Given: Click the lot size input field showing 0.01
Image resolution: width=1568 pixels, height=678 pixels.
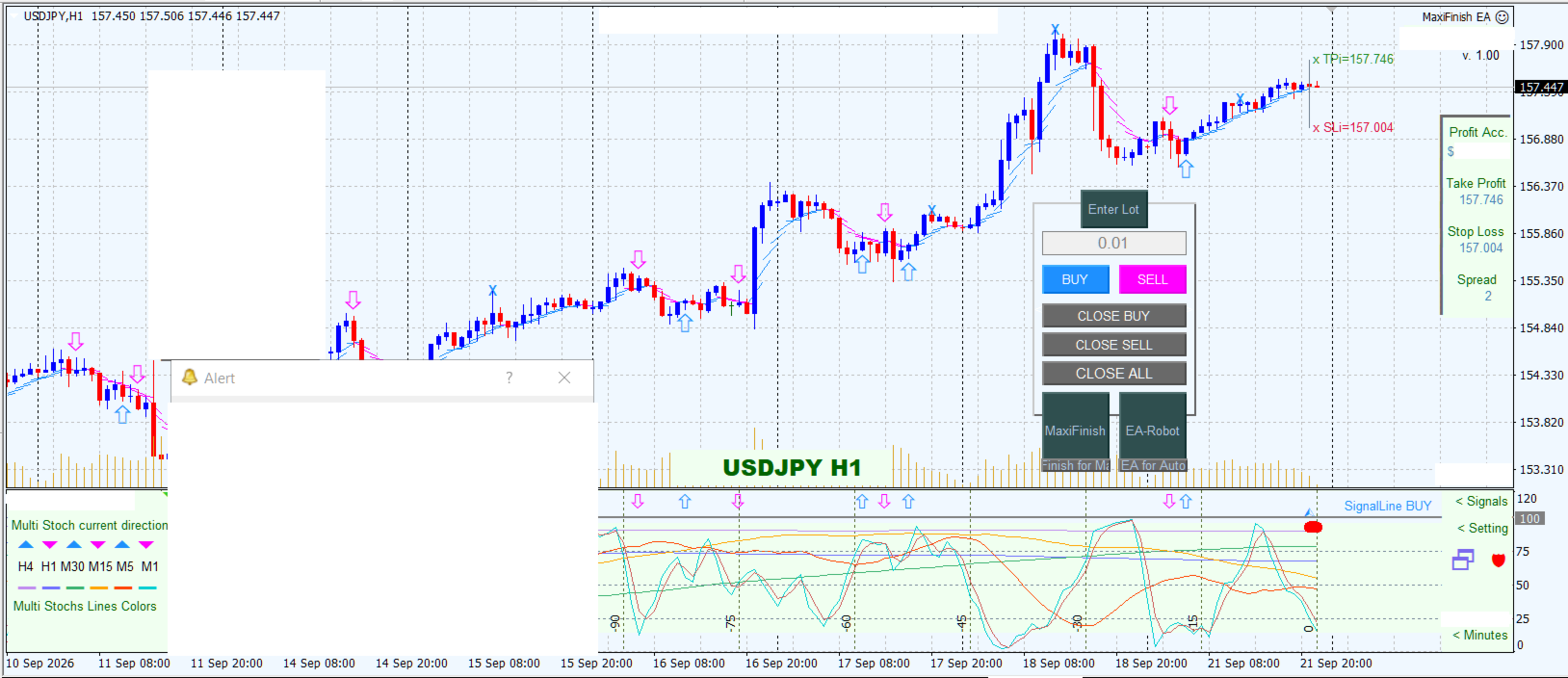Looking at the screenshot, I should 1113,243.
